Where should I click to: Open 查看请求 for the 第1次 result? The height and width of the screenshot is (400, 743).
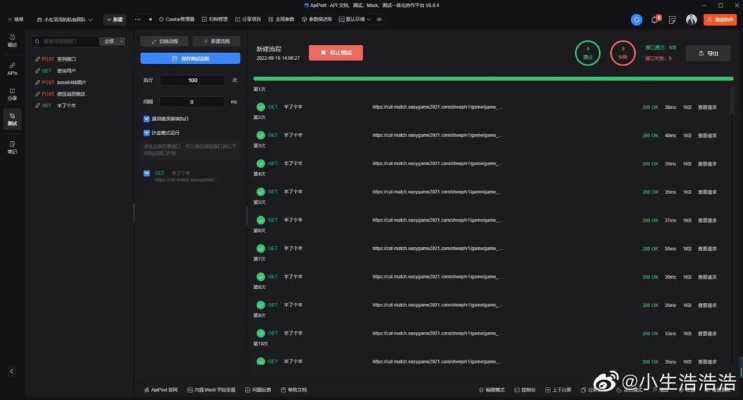[x=707, y=107]
